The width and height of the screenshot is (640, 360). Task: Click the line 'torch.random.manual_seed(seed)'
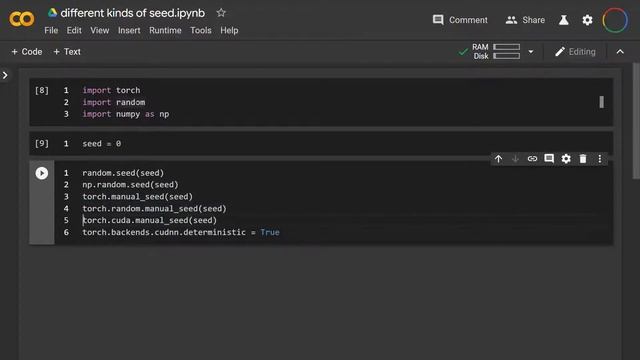pos(154,209)
